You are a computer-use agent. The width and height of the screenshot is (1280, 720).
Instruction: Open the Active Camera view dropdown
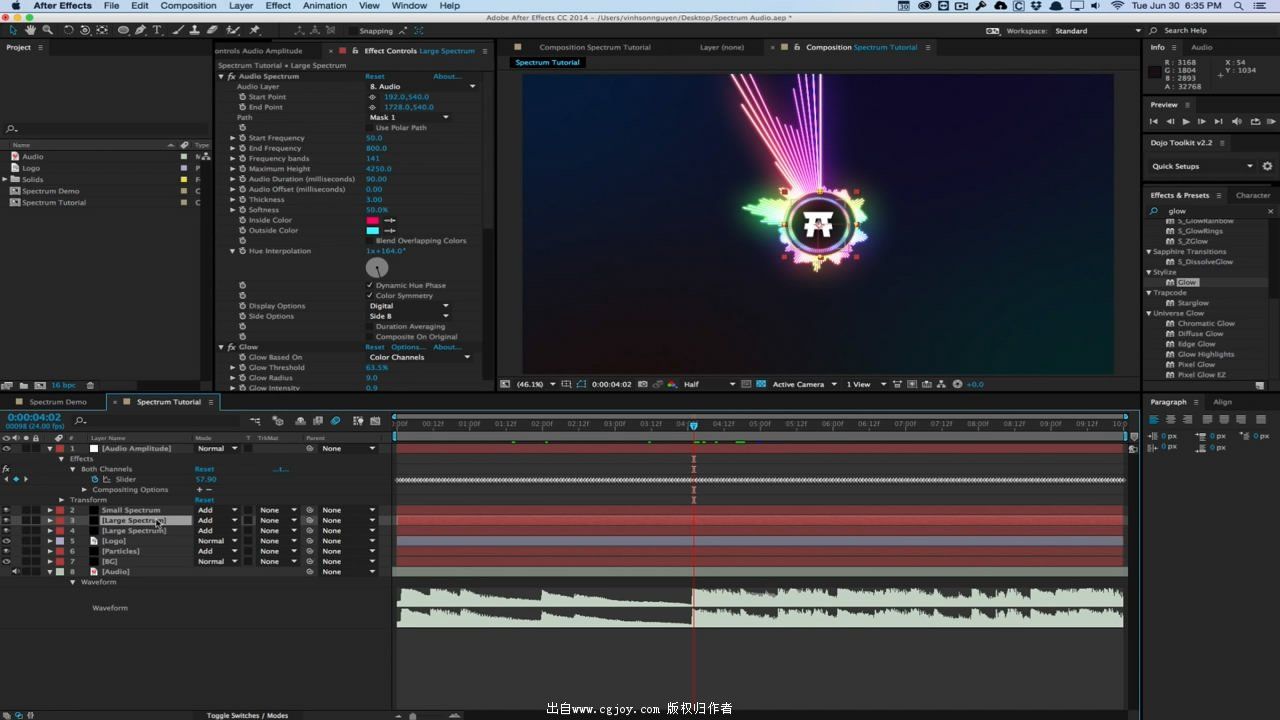(x=805, y=384)
